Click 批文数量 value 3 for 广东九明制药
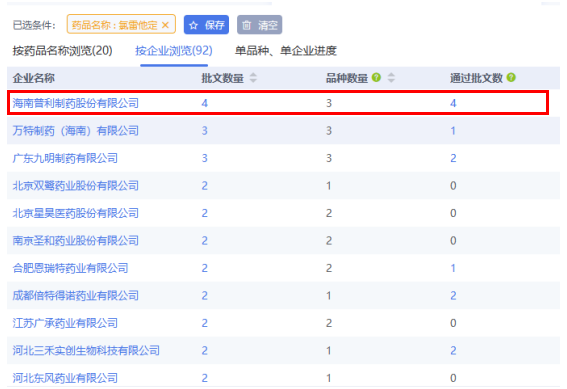The image size is (567, 389). pos(205,158)
